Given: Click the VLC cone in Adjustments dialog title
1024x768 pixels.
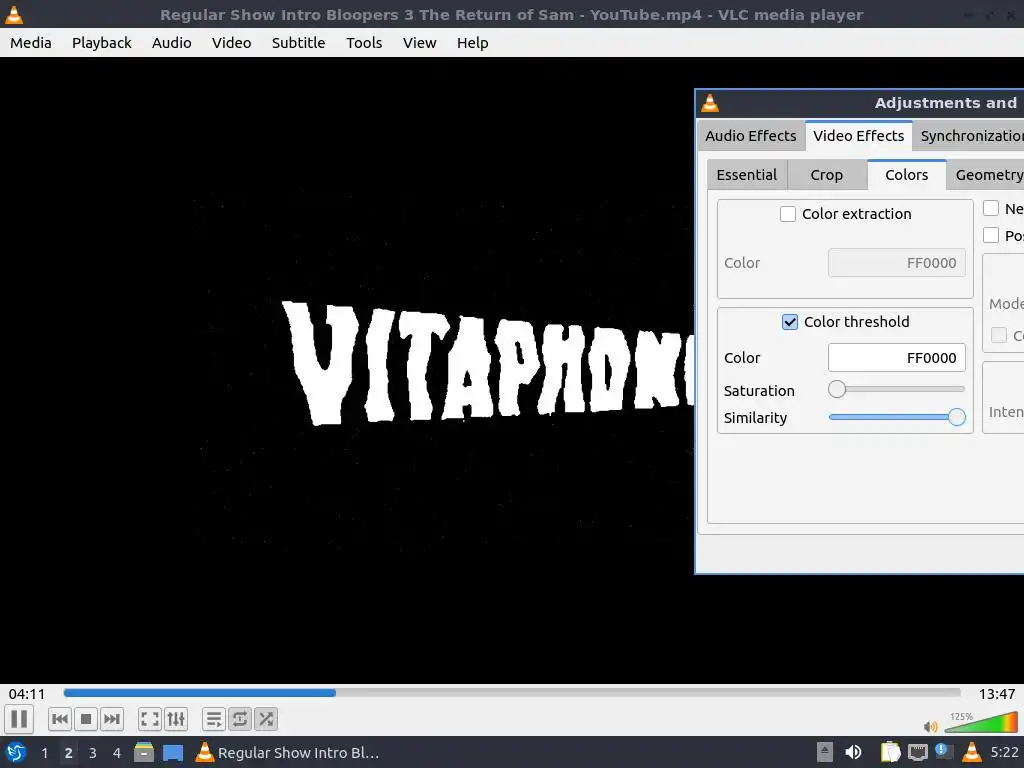Looking at the screenshot, I should [711, 103].
